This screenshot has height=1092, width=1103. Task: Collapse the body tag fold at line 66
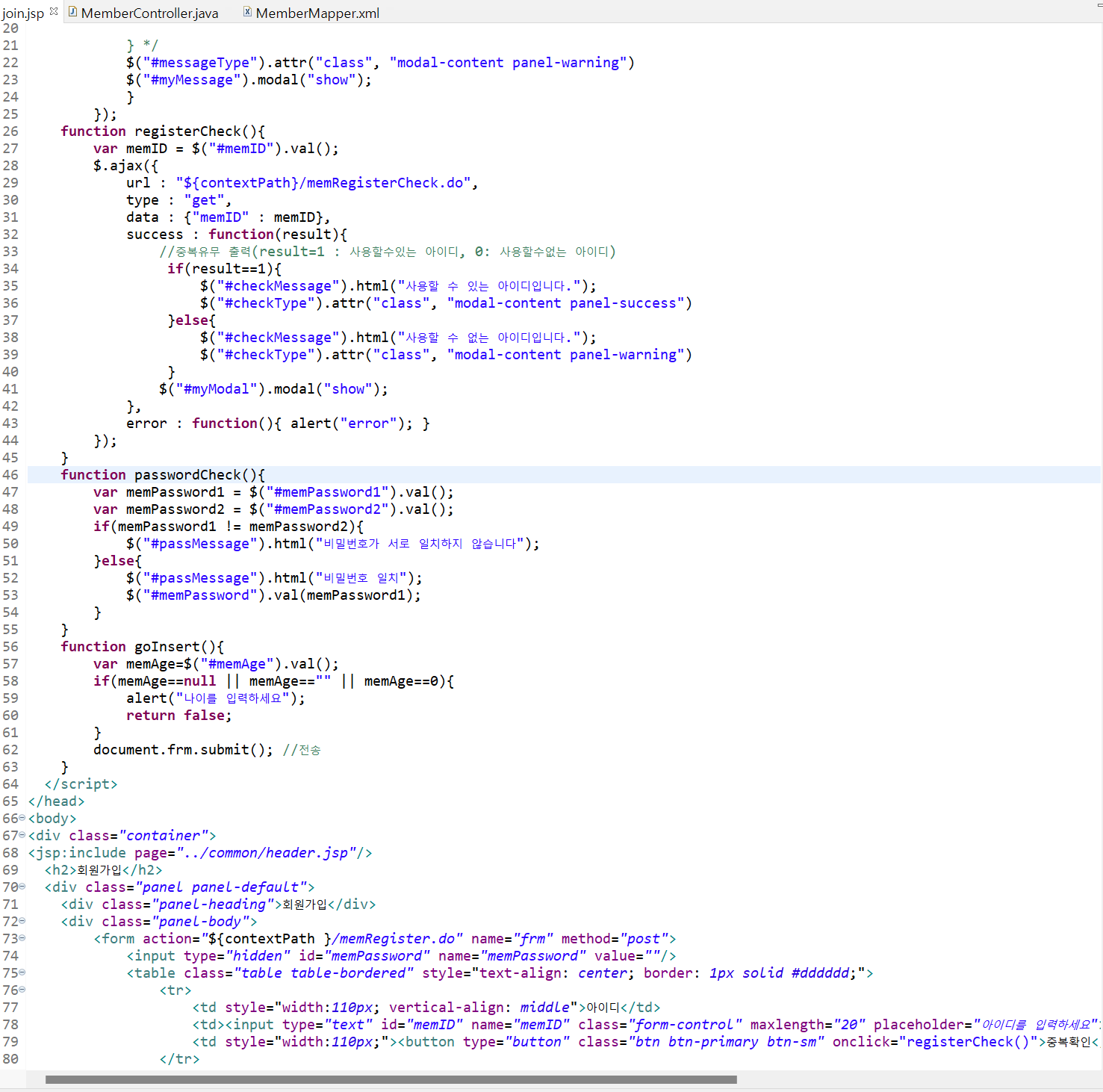[x=22, y=818]
